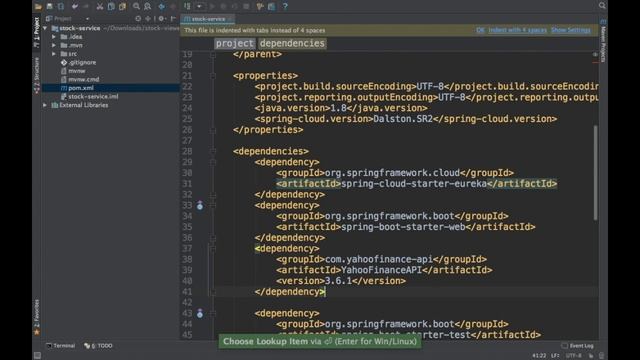Screen dimensions: 640x360
Task: Open the Event Log
Action: 577,346
